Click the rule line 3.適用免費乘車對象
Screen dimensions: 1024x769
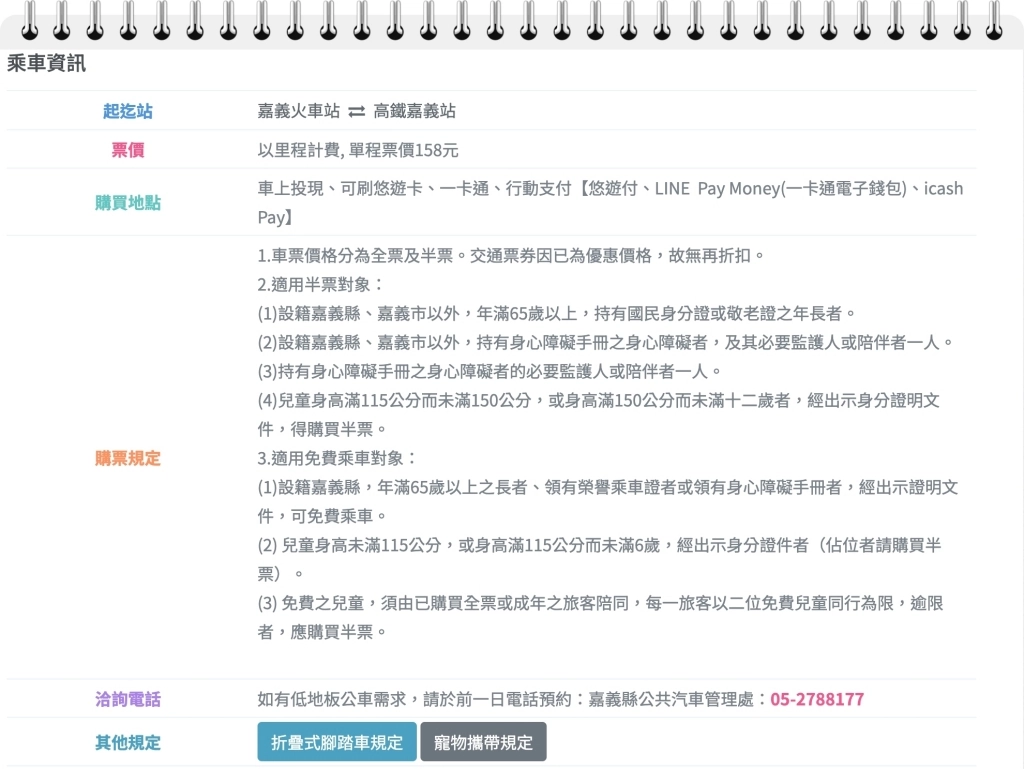click(x=337, y=458)
